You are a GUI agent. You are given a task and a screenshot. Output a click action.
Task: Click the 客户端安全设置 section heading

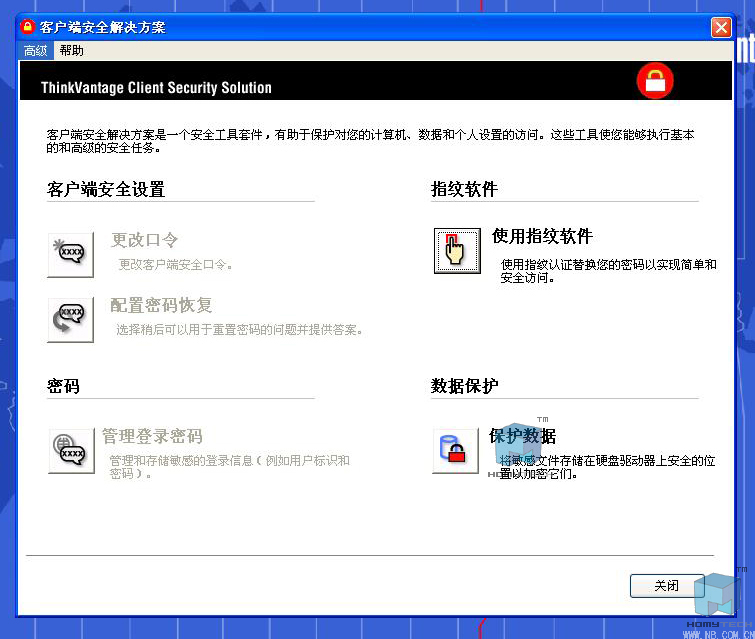coord(106,189)
